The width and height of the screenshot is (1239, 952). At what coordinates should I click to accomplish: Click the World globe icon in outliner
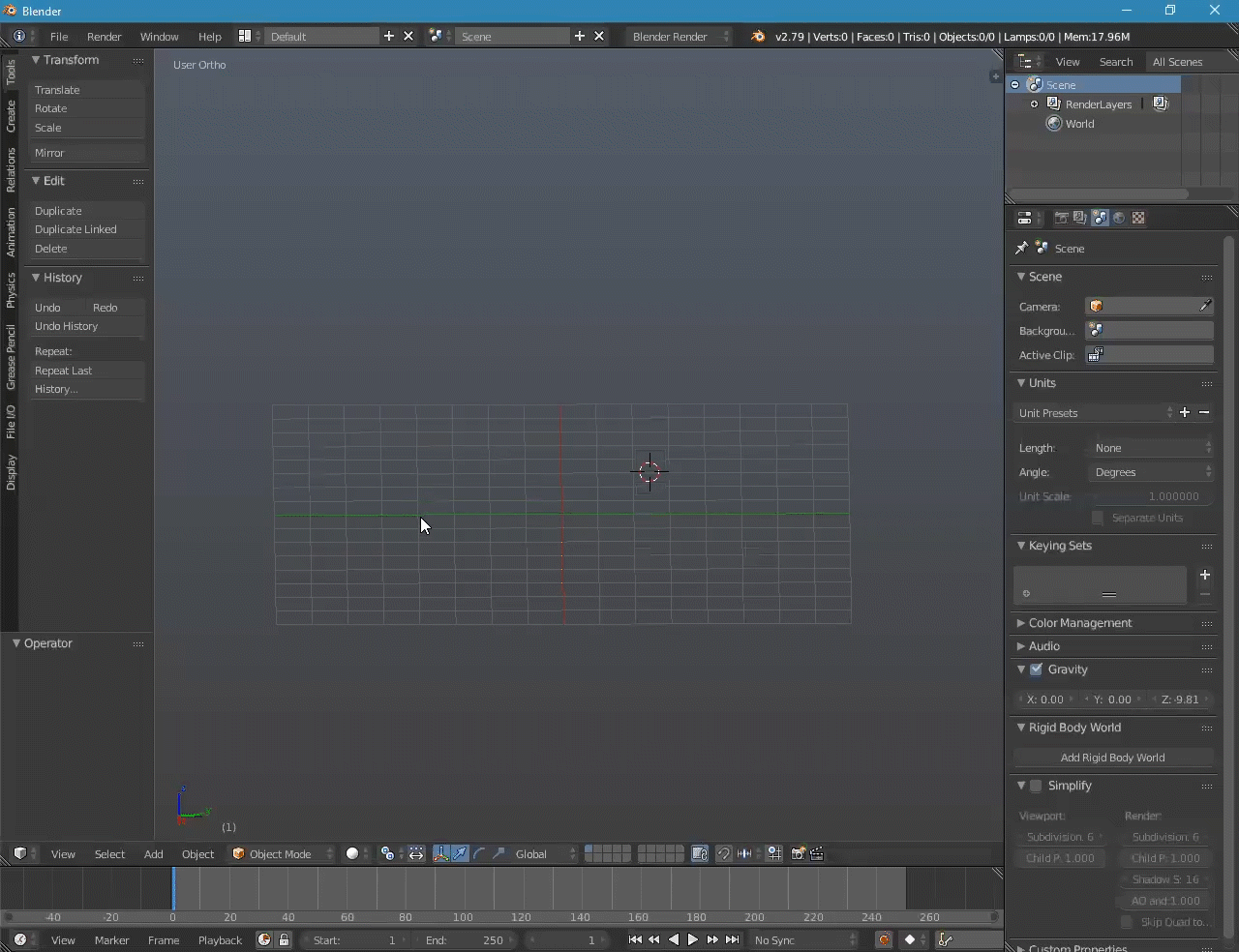tap(1054, 124)
